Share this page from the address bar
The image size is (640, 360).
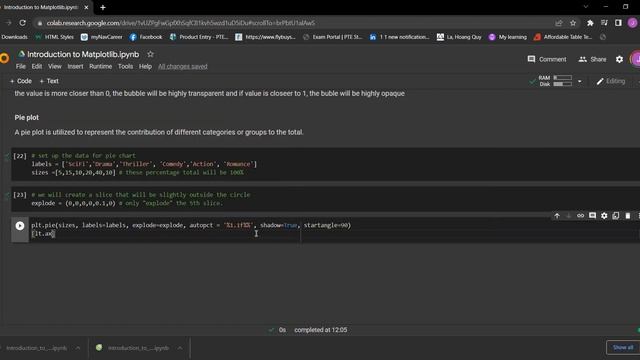coord(558,23)
